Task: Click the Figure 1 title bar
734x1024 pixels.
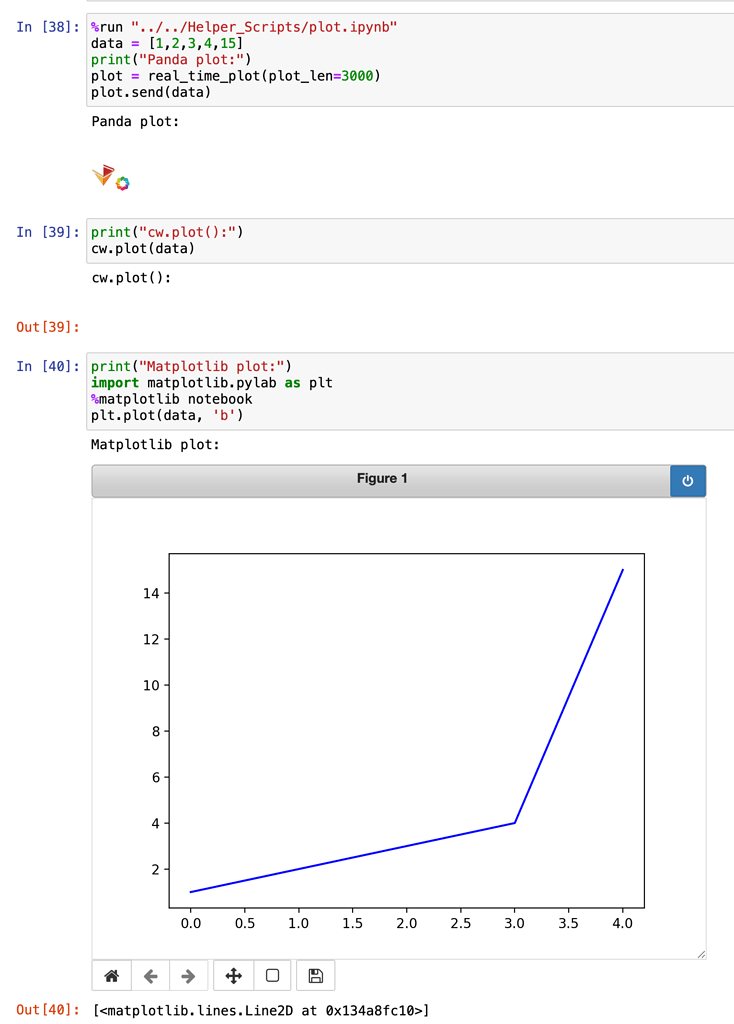Action: click(x=381, y=480)
